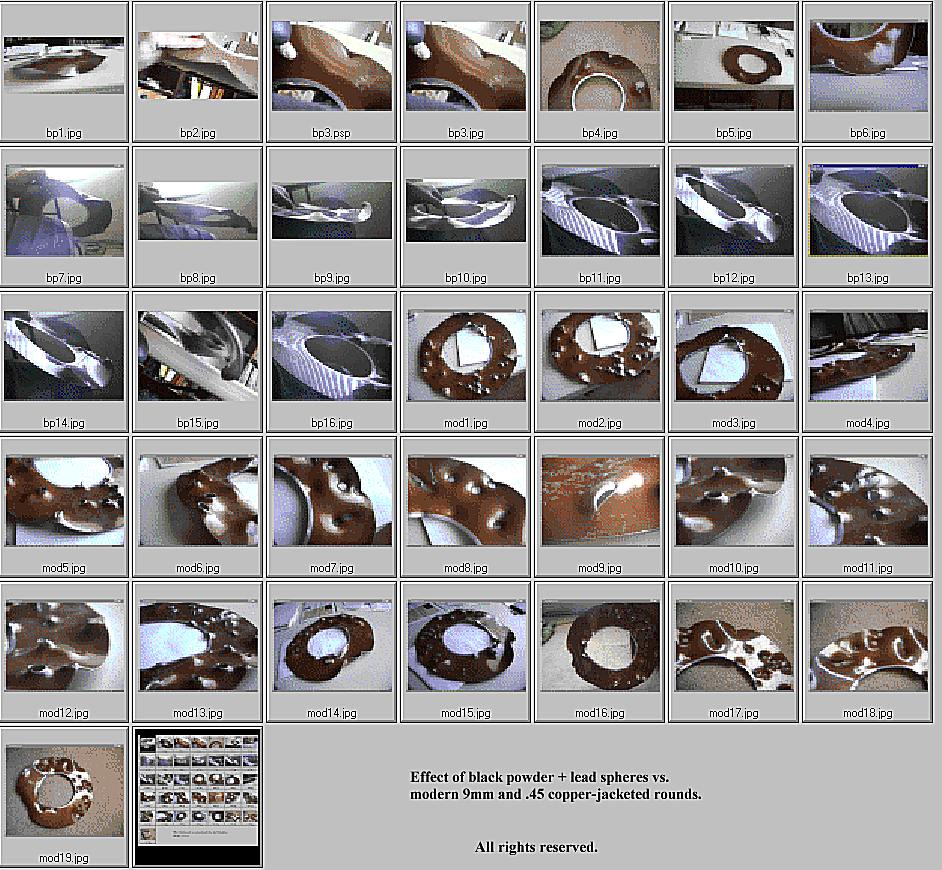View the mod18.jpg thumbnail
942x870 pixels.
point(868,646)
